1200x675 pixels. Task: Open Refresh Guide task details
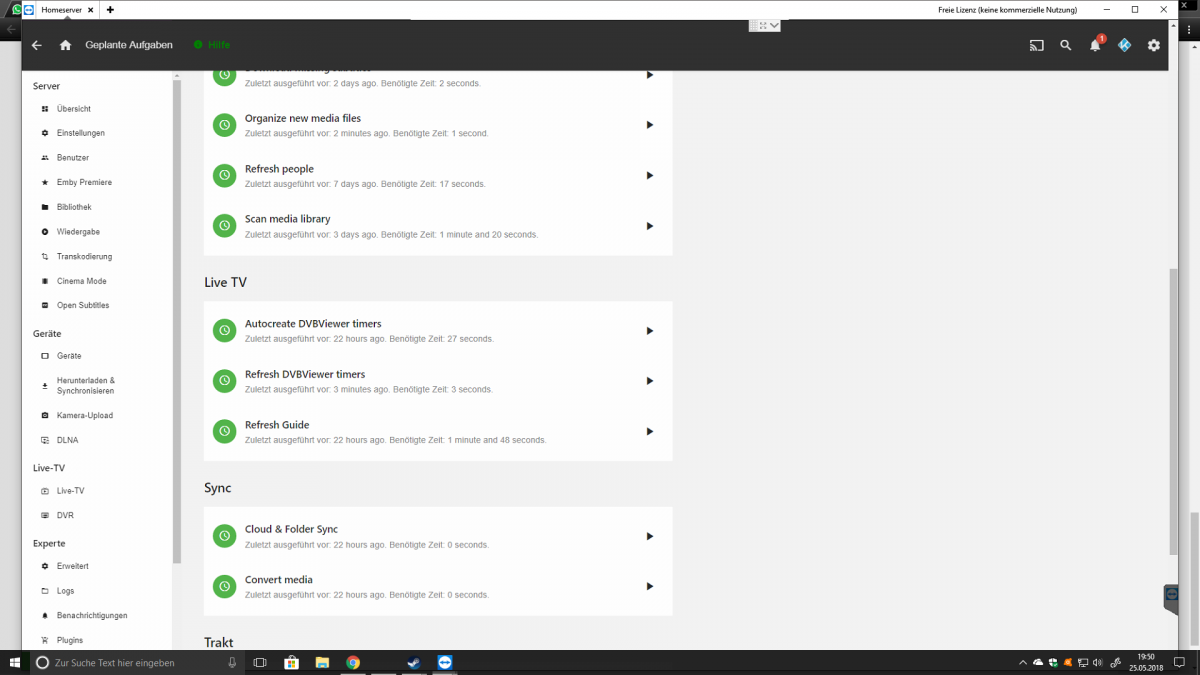[277, 425]
